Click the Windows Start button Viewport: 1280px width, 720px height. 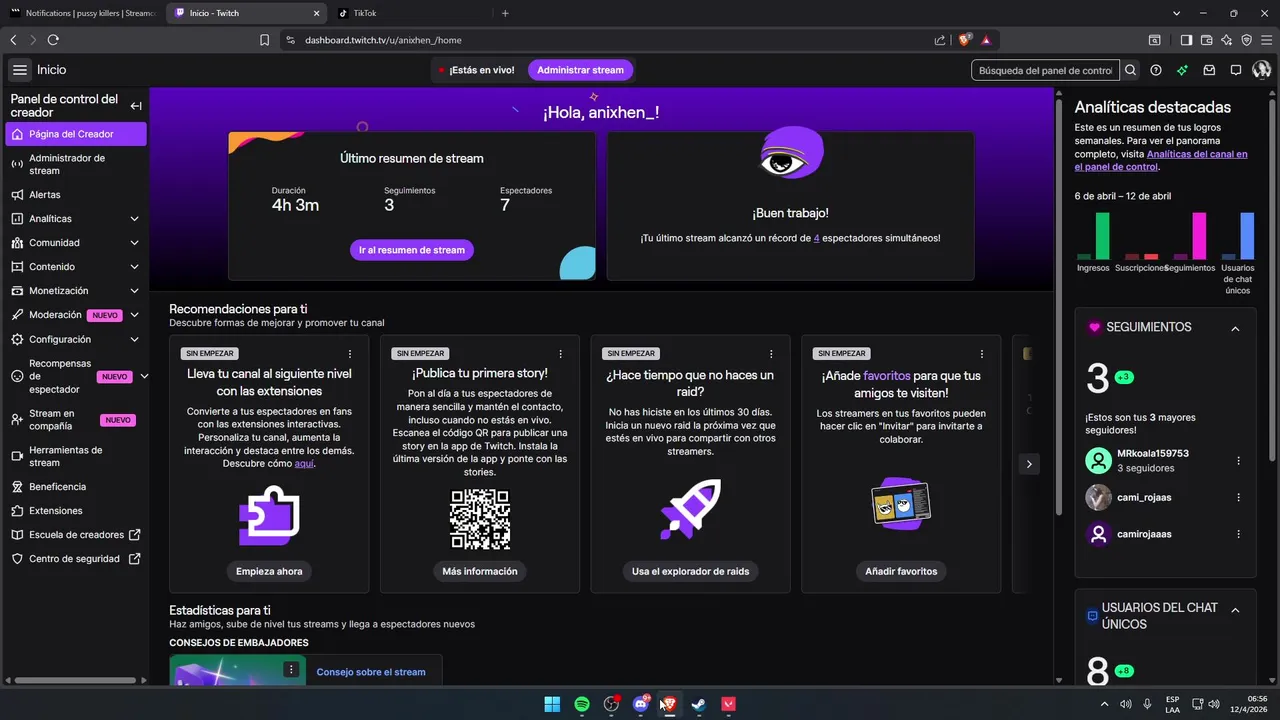coord(552,704)
